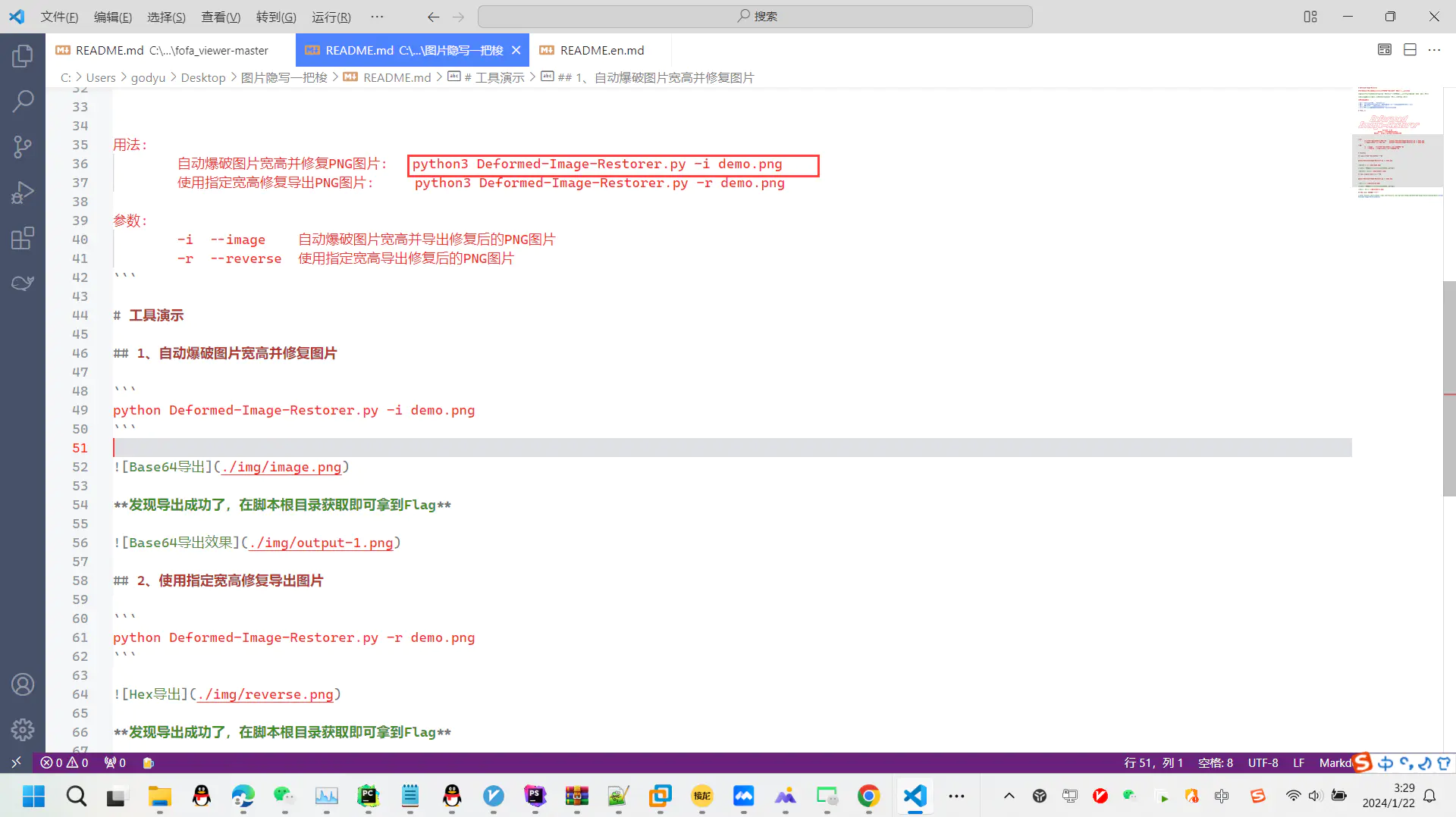Click the ./img/reverse.png link on line 64
The image size is (1456, 817).
pos(265,694)
